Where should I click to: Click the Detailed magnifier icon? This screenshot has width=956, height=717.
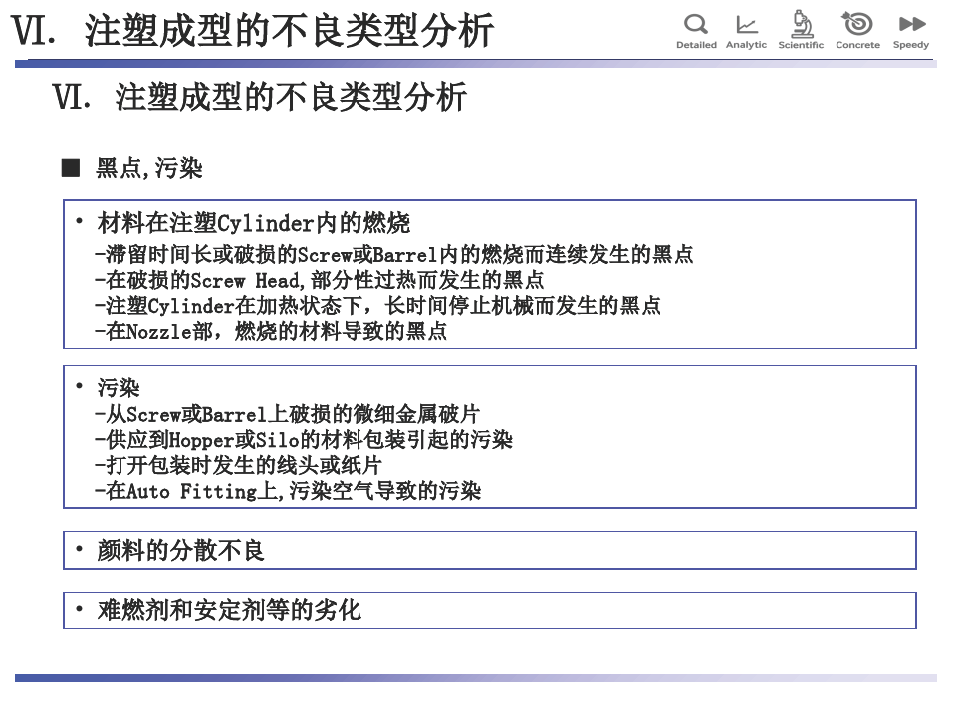696,24
